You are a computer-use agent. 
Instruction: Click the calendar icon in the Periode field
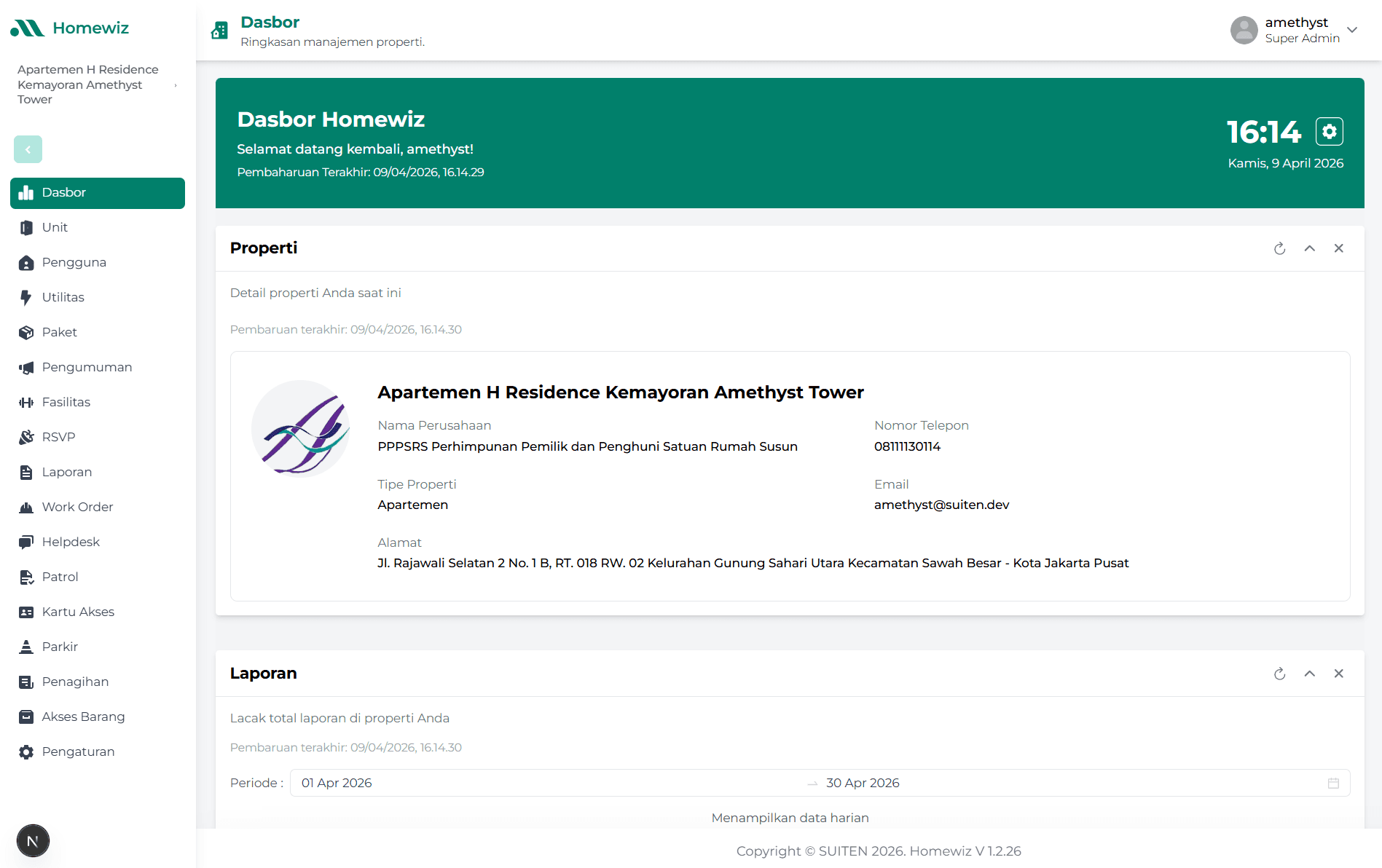pyautogui.click(x=1333, y=783)
